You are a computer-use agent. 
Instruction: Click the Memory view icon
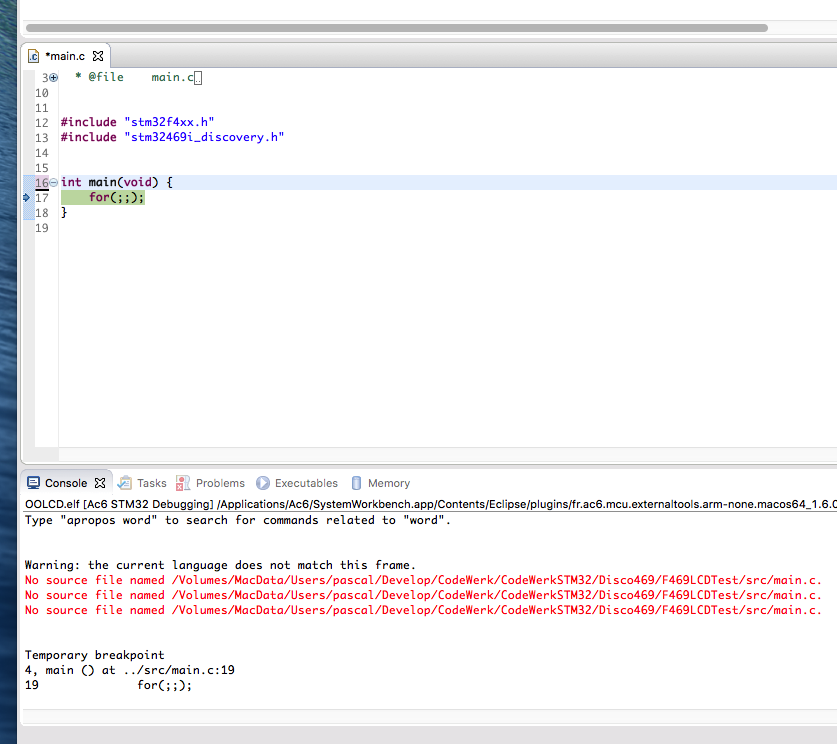click(356, 483)
